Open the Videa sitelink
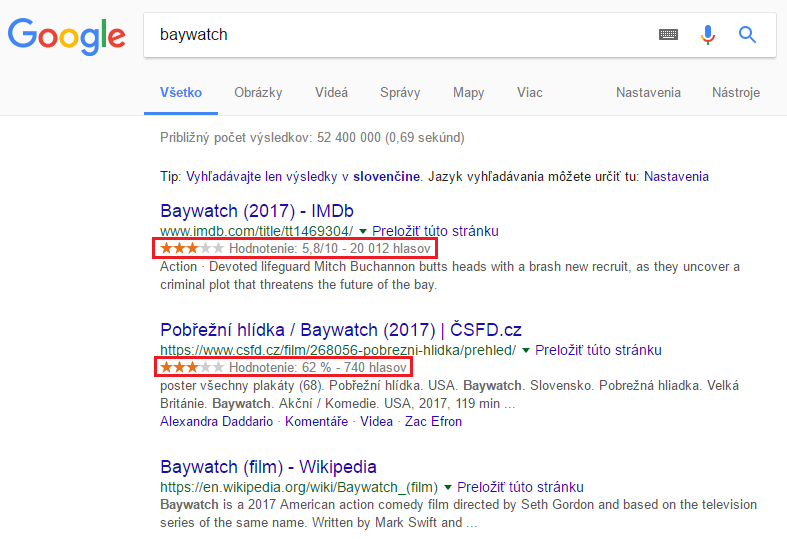 pos(376,422)
